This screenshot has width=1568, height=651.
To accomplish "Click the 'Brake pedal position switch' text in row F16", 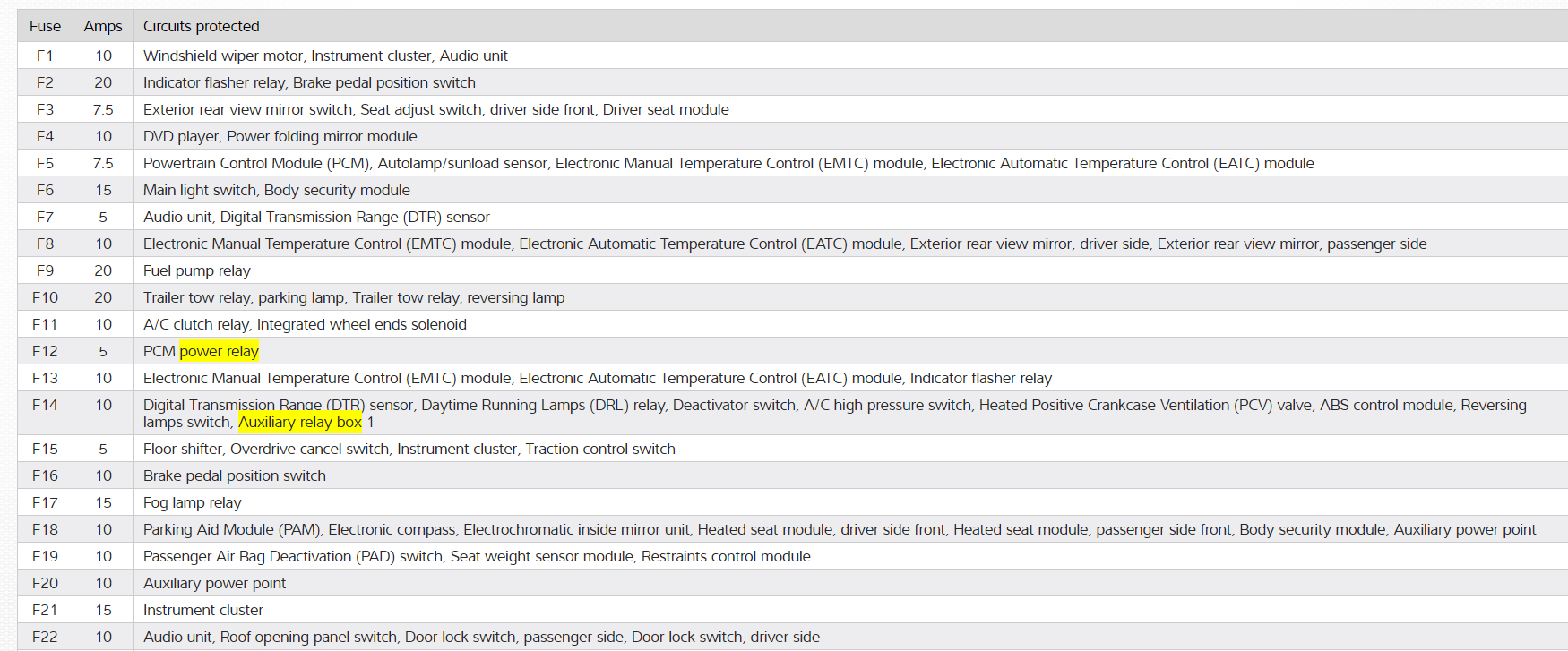I will pyautogui.click(x=235, y=475).
